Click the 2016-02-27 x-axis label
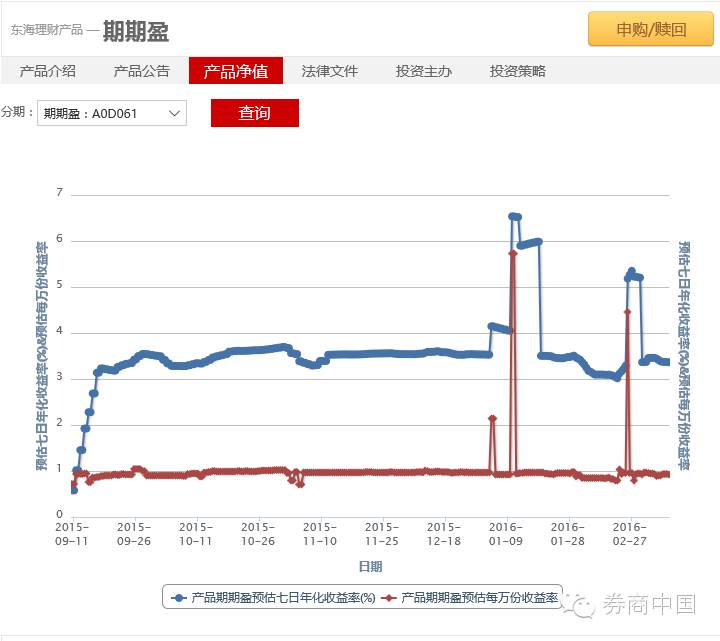 coord(629,534)
